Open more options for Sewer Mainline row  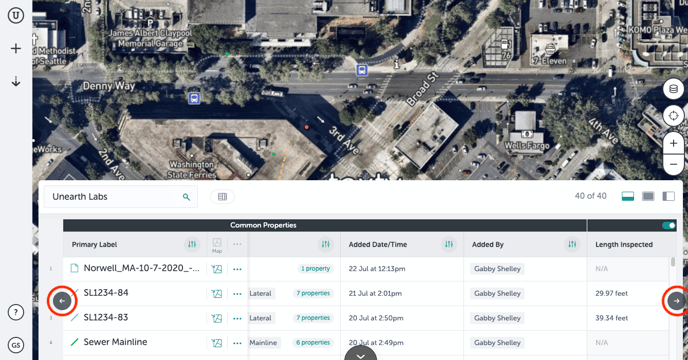pyautogui.click(x=237, y=343)
